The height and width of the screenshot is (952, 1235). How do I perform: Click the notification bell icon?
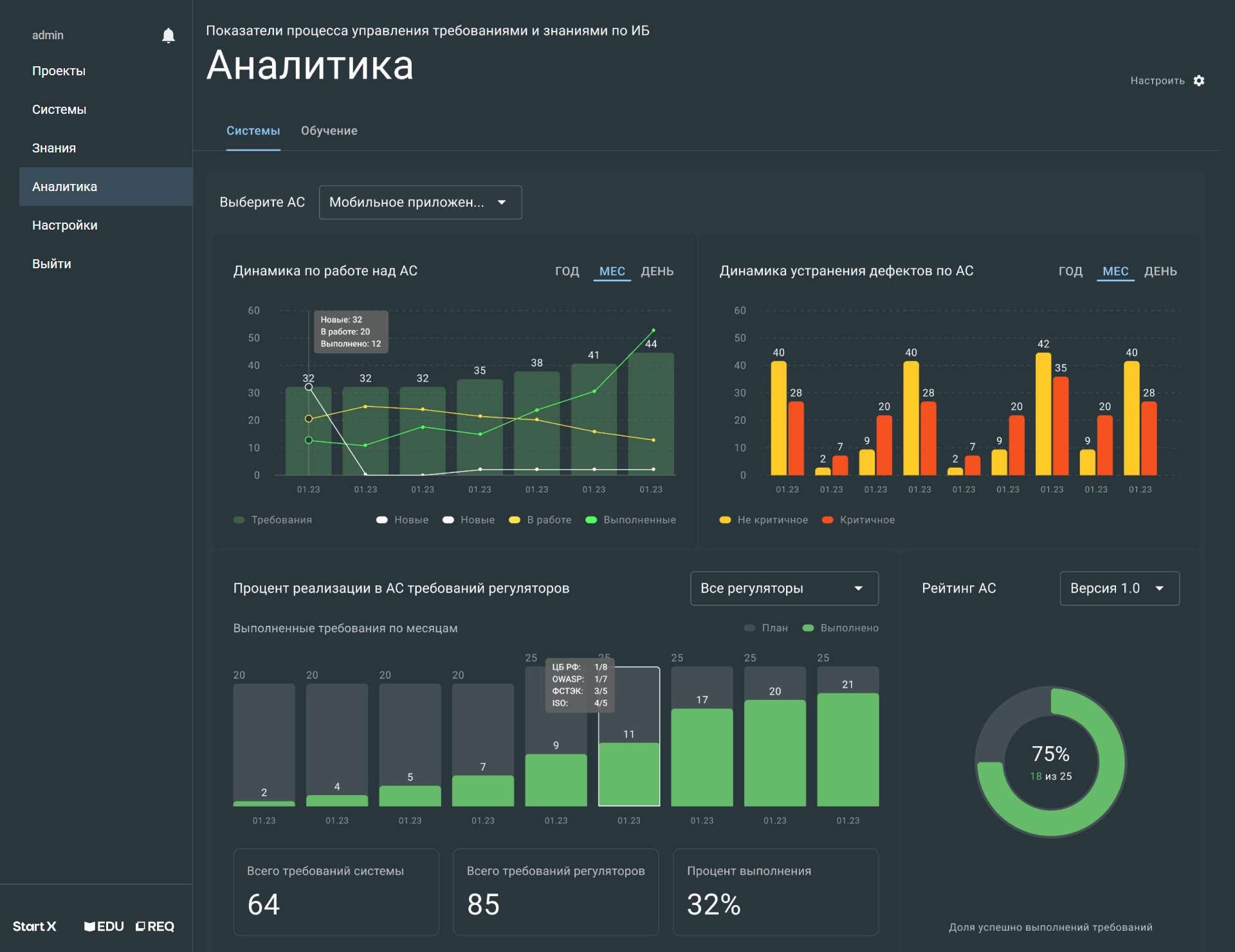click(x=169, y=35)
